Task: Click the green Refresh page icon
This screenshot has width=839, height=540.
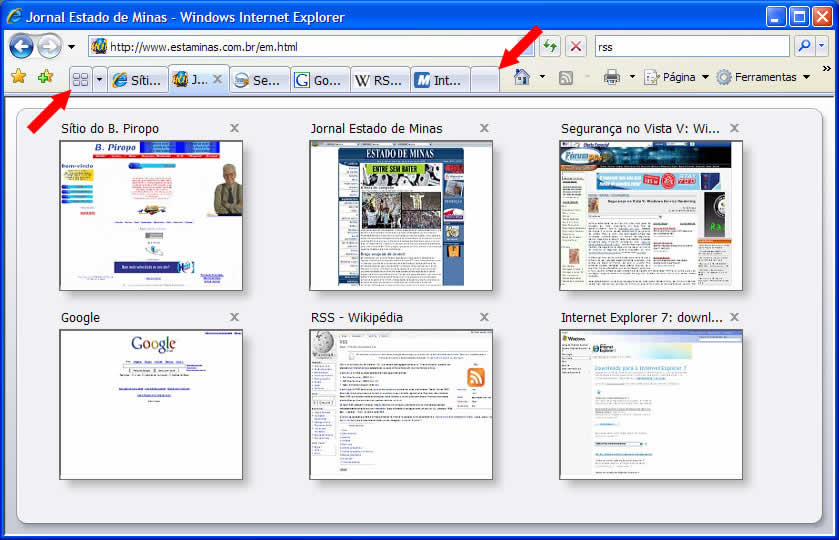Action: tap(550, 46)
